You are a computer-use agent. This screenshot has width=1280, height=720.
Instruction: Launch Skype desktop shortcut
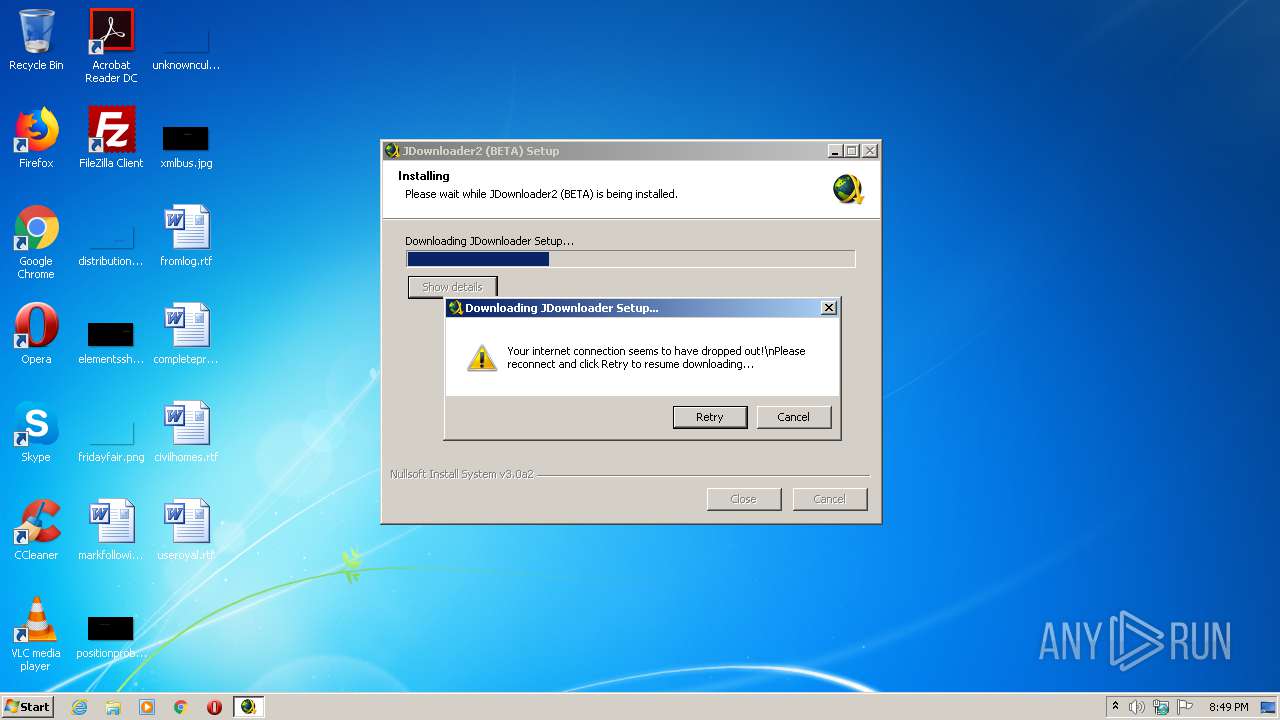(36, 432)
